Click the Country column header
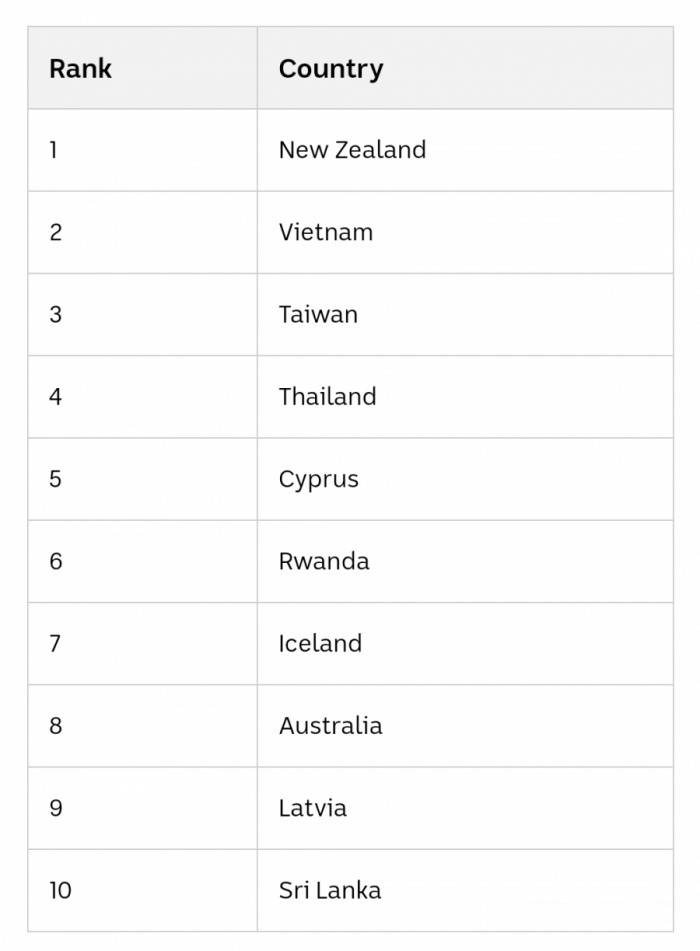The image size is (700, 951). pos(331,69)
